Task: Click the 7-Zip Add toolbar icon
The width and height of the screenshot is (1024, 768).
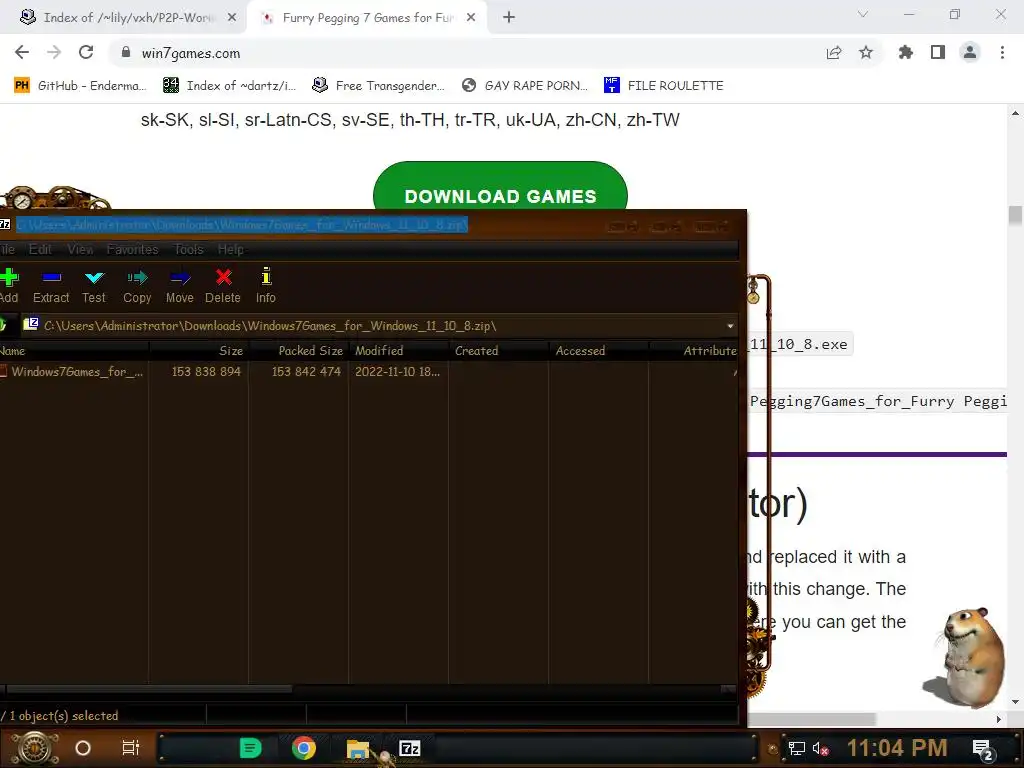Action: [8, 278]
